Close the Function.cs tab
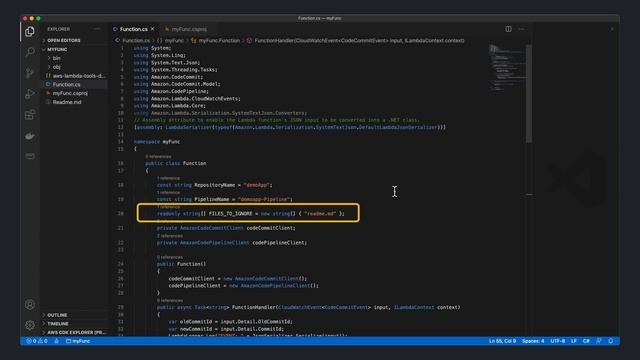 click(153, 29)
